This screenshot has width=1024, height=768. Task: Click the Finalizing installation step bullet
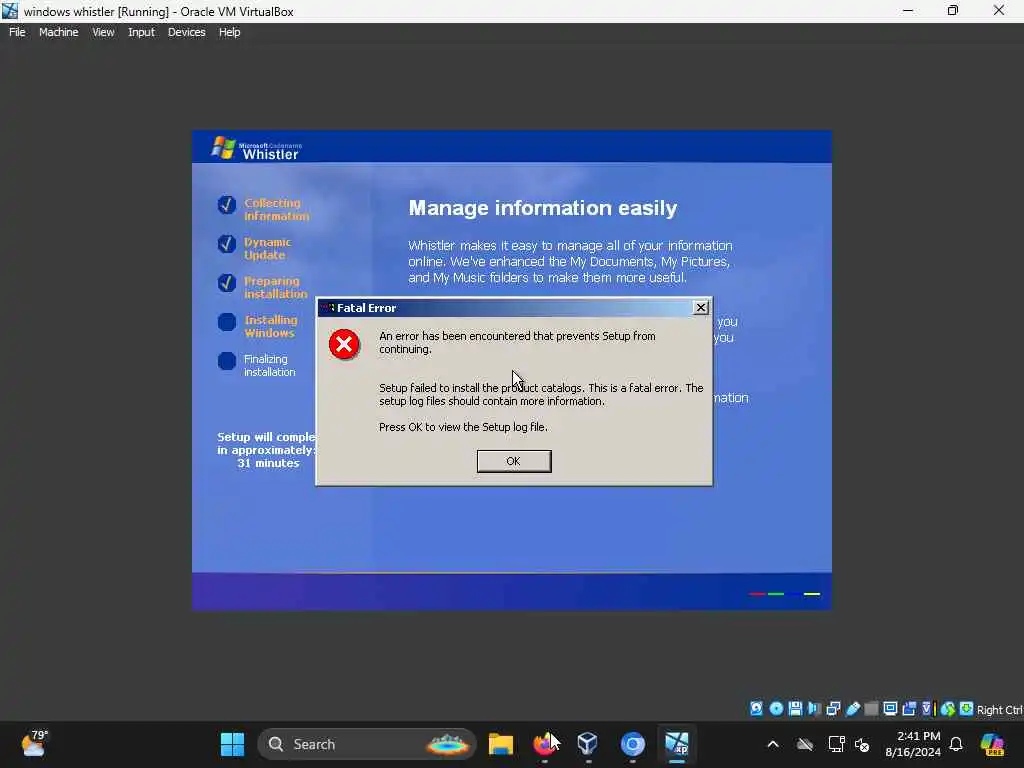227,361
